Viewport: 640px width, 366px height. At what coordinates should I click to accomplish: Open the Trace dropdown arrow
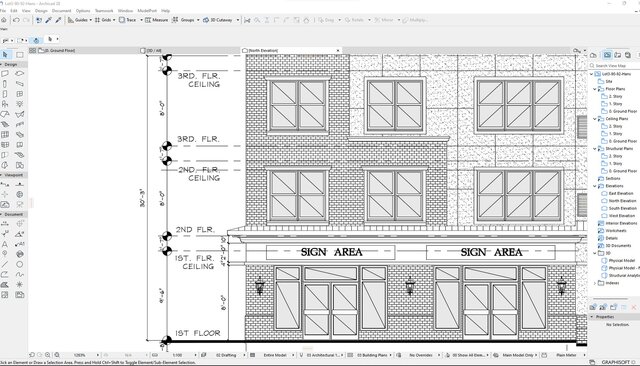(141, 20)
